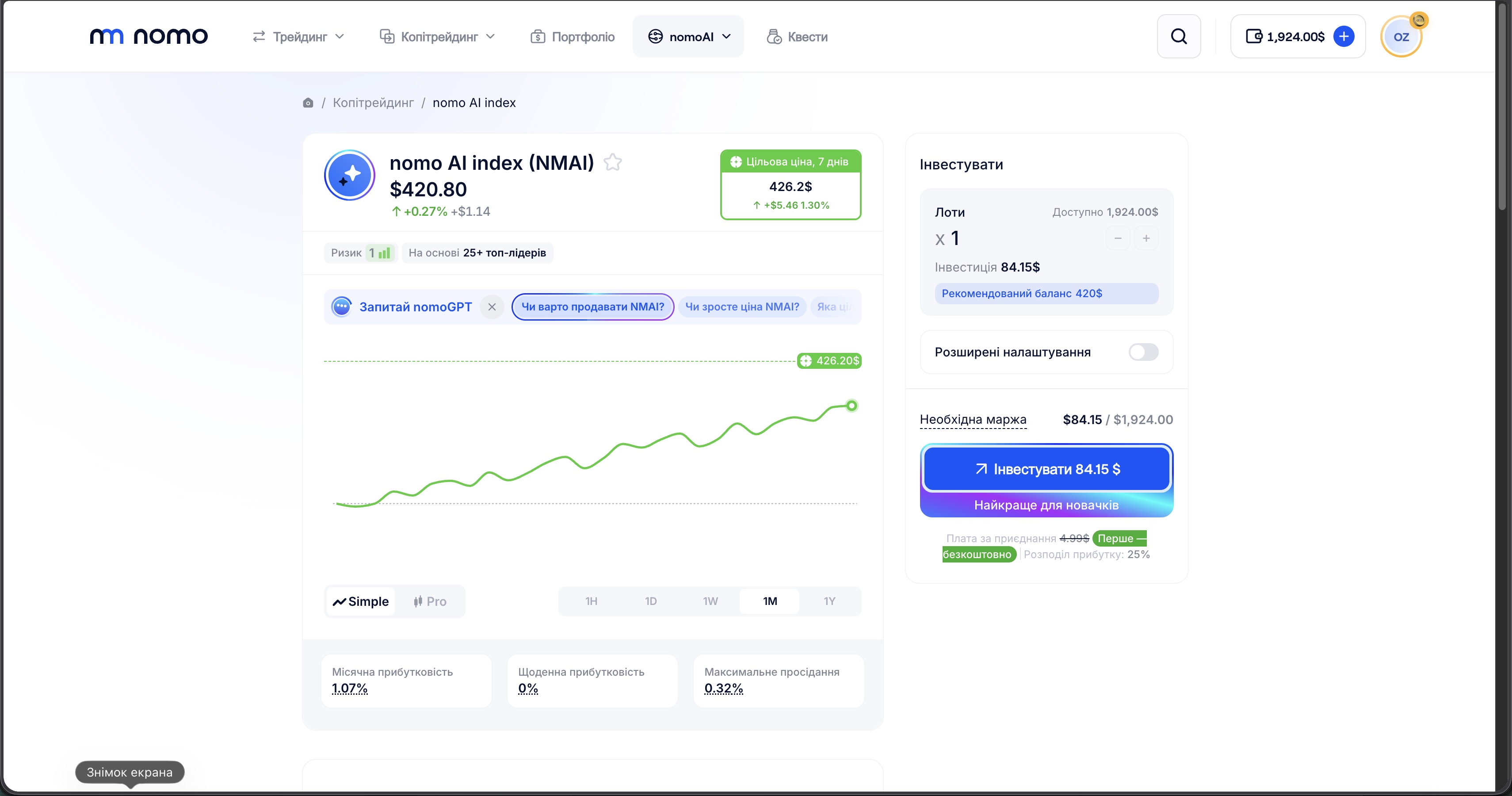Click 'Найкраще для новачків' banner
1512x796 pixels.
pos(1046,505)
